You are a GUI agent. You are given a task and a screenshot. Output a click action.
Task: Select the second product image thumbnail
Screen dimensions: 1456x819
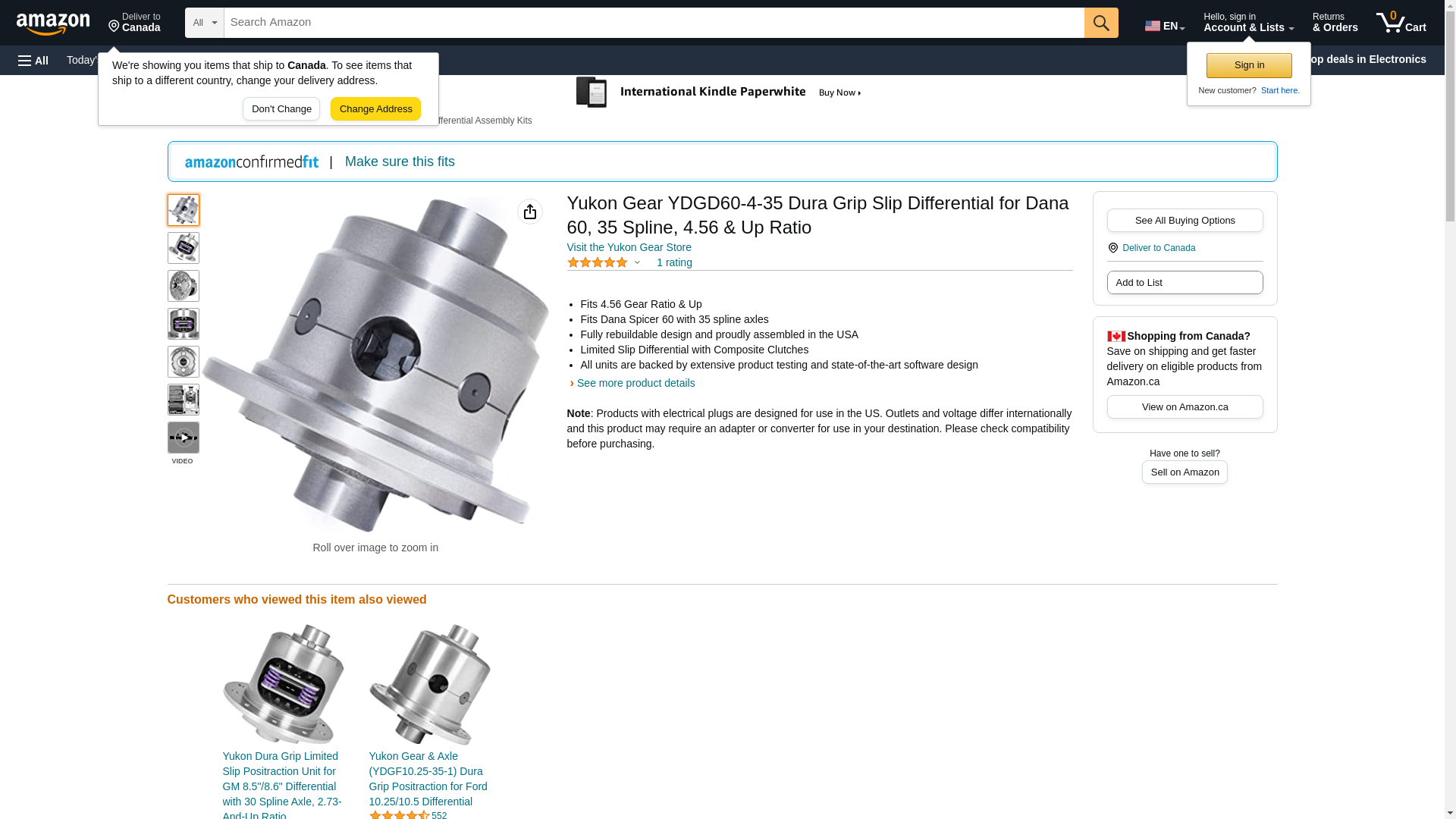(184, 248)
